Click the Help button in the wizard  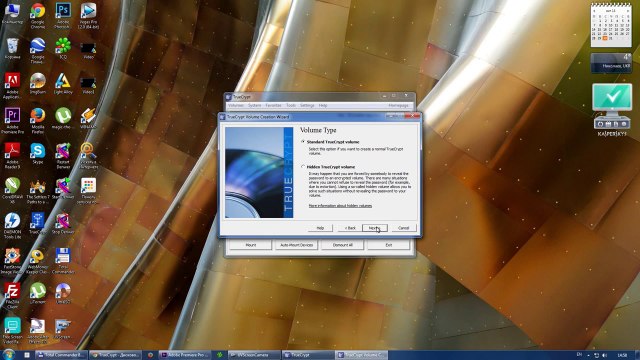click(320, 228)
